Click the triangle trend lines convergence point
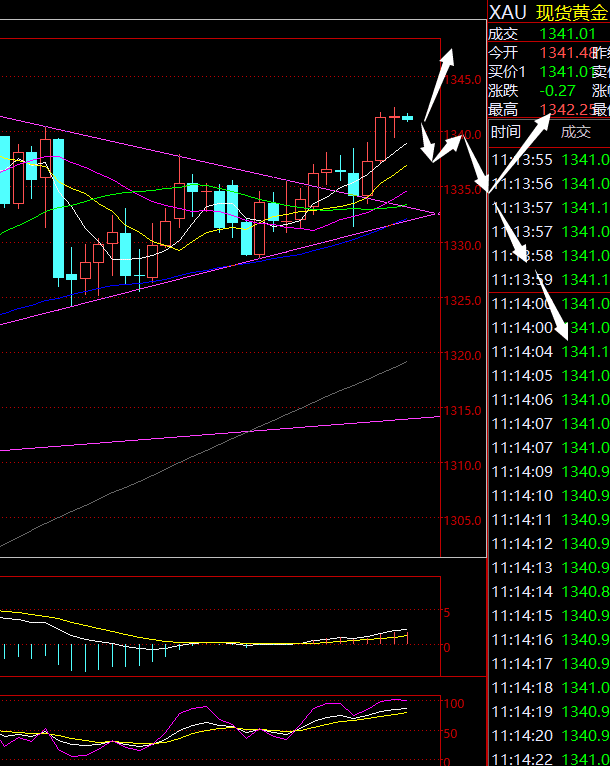The image size is (610, 766). (437, 213)
